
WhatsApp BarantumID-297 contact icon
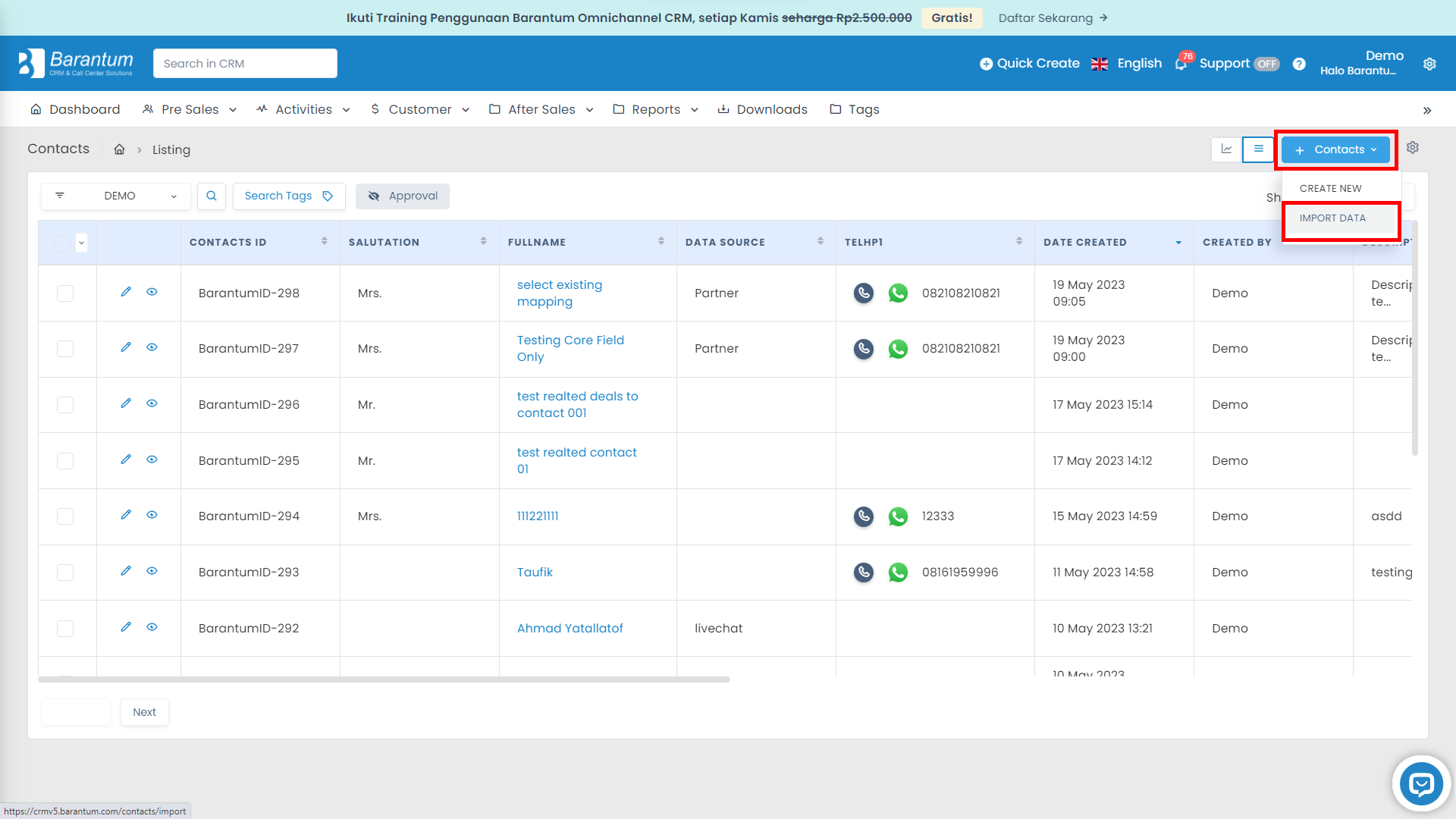click(x=898, y=348)
